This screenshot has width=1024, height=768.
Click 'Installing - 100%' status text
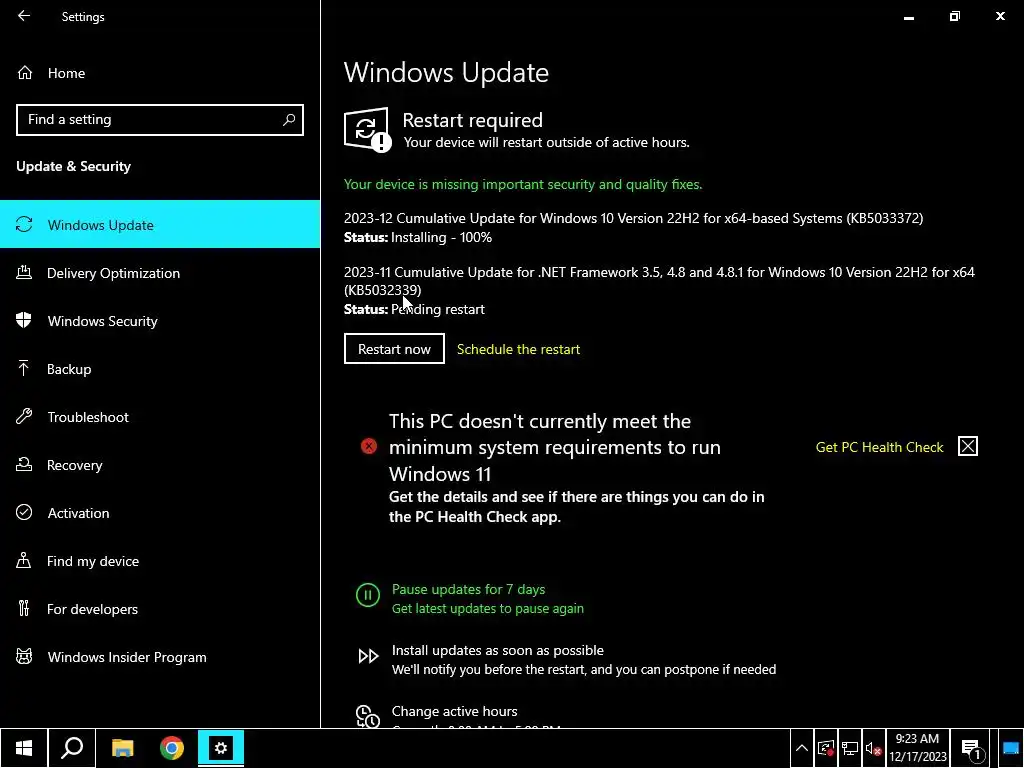pyautogui.click(x=441, y=237)
